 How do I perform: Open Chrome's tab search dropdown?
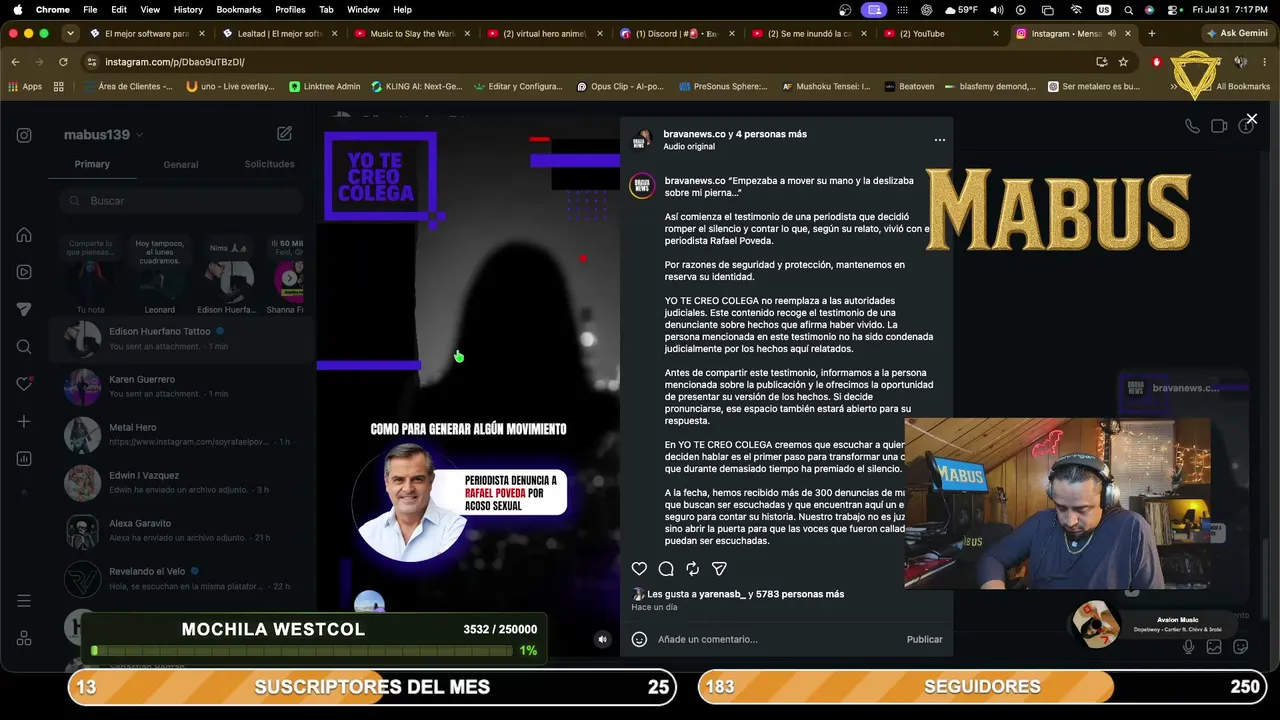point(70,33)
